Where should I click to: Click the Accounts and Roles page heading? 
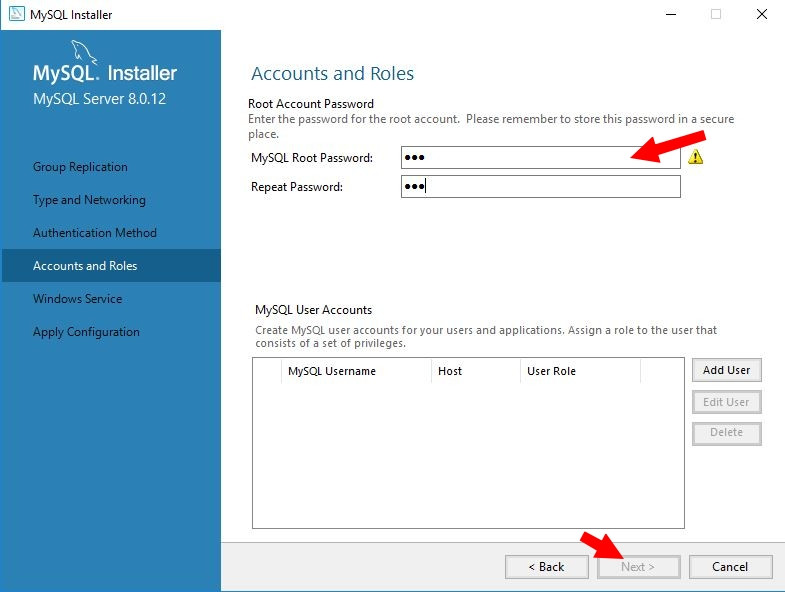coord(332,74)
